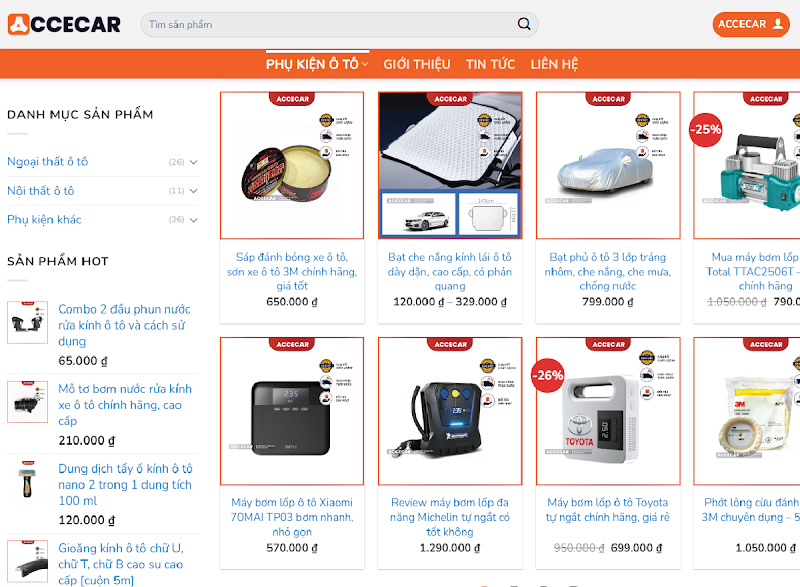The width and height of the screenshot is (800, 587).
Task: Open the PHỤ KIỆN Ô TÔ dropdown menu
Action: tap(317, 64)
